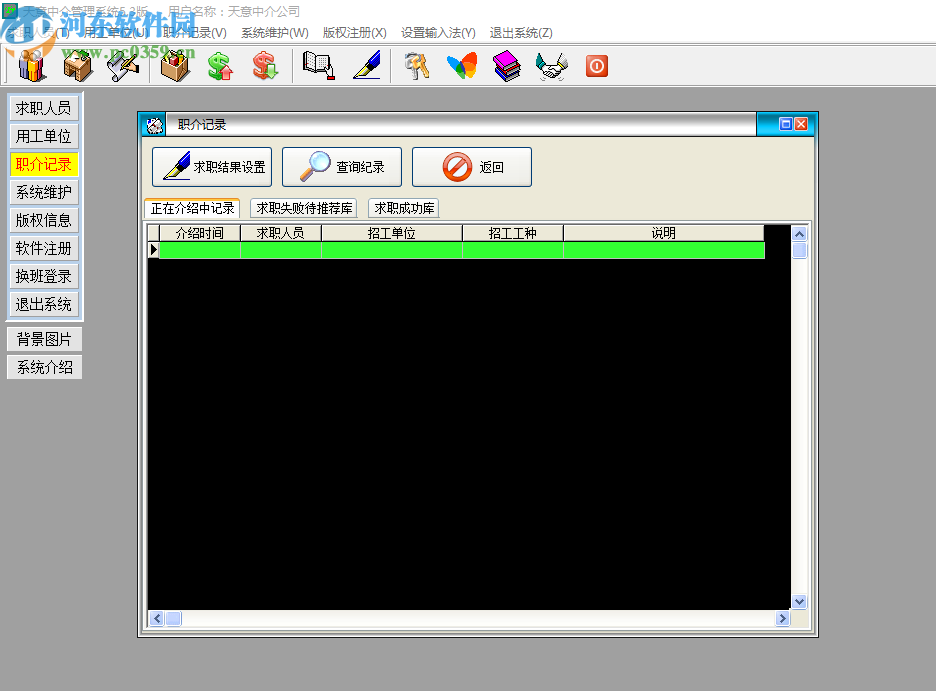
Task: Click the 返回 button
Action: coord(472,167)
